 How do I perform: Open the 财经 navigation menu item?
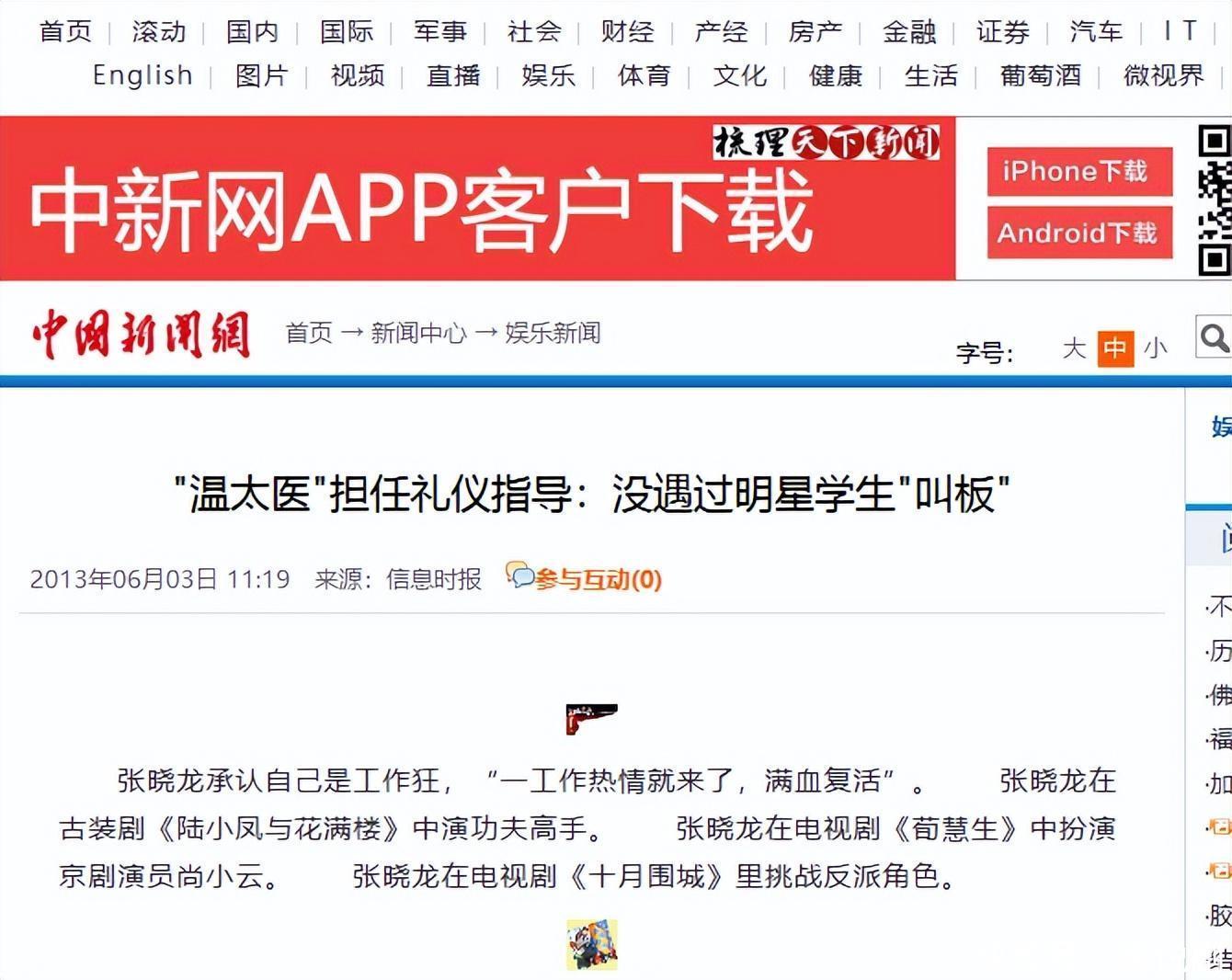pyautogui.click(x=627, y=32)
